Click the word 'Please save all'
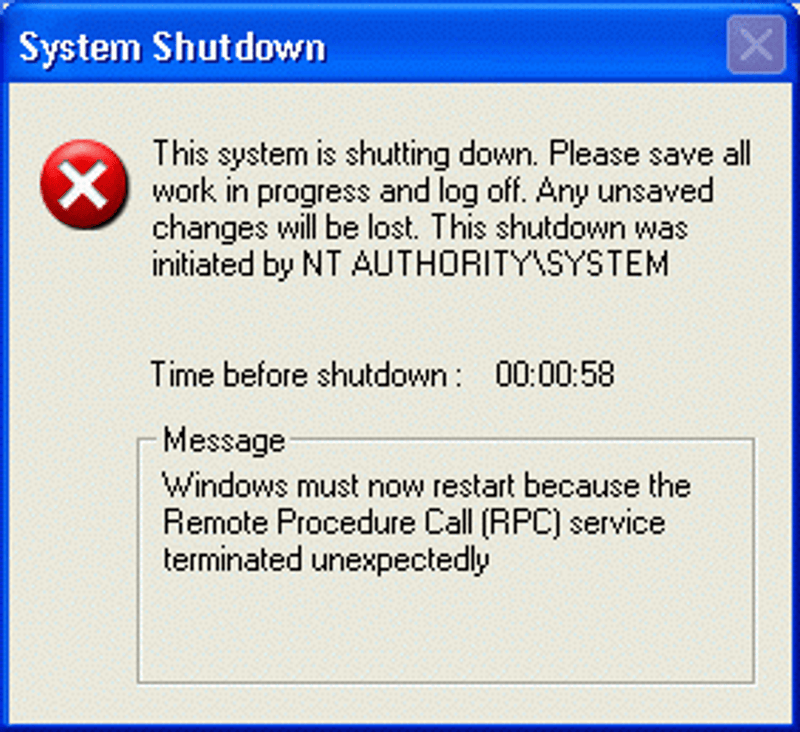 (649, 154)
